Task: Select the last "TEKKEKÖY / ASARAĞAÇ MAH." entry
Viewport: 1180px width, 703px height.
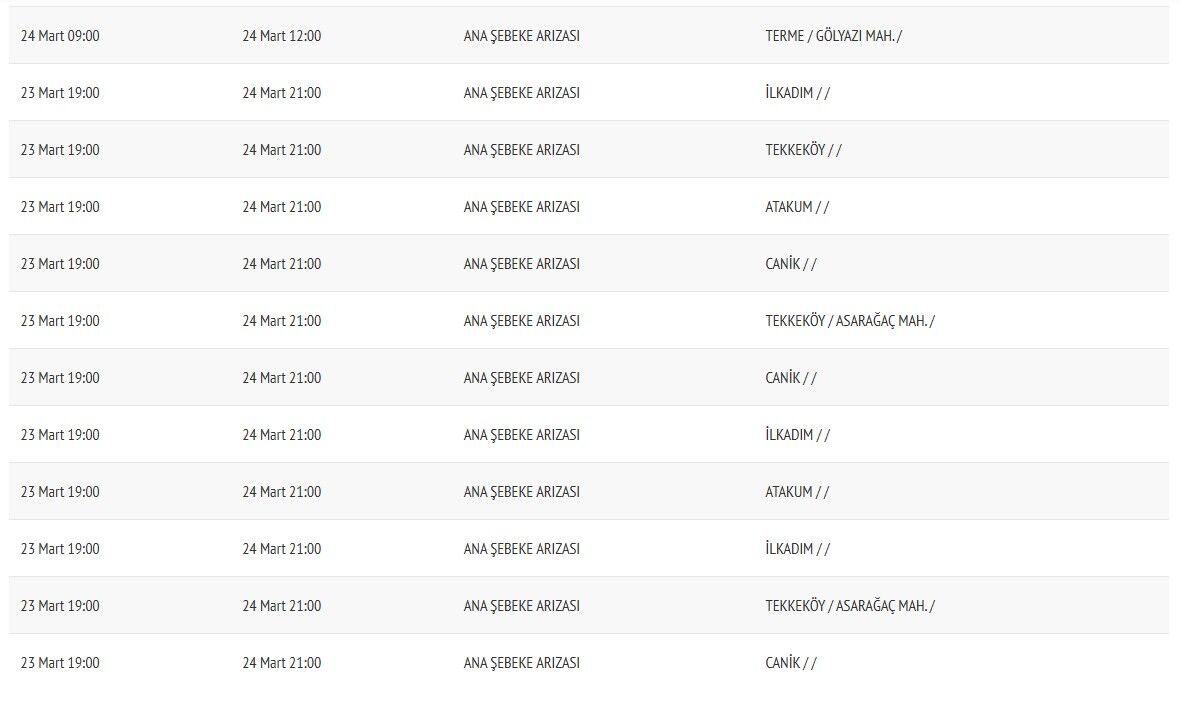Action: click(850, 606)
